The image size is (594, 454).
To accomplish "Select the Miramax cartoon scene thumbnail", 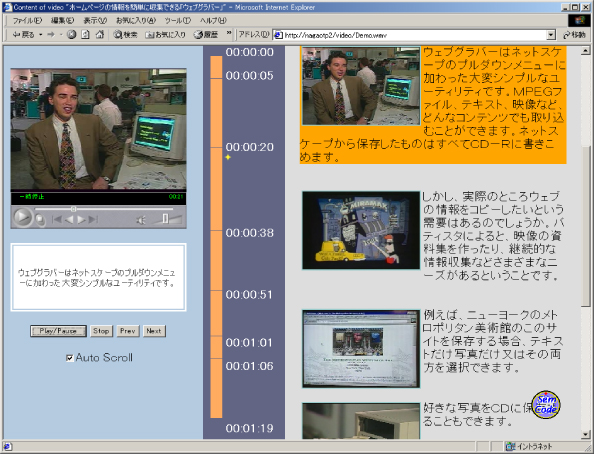I will pyautogui.click(x=361, y=230).
